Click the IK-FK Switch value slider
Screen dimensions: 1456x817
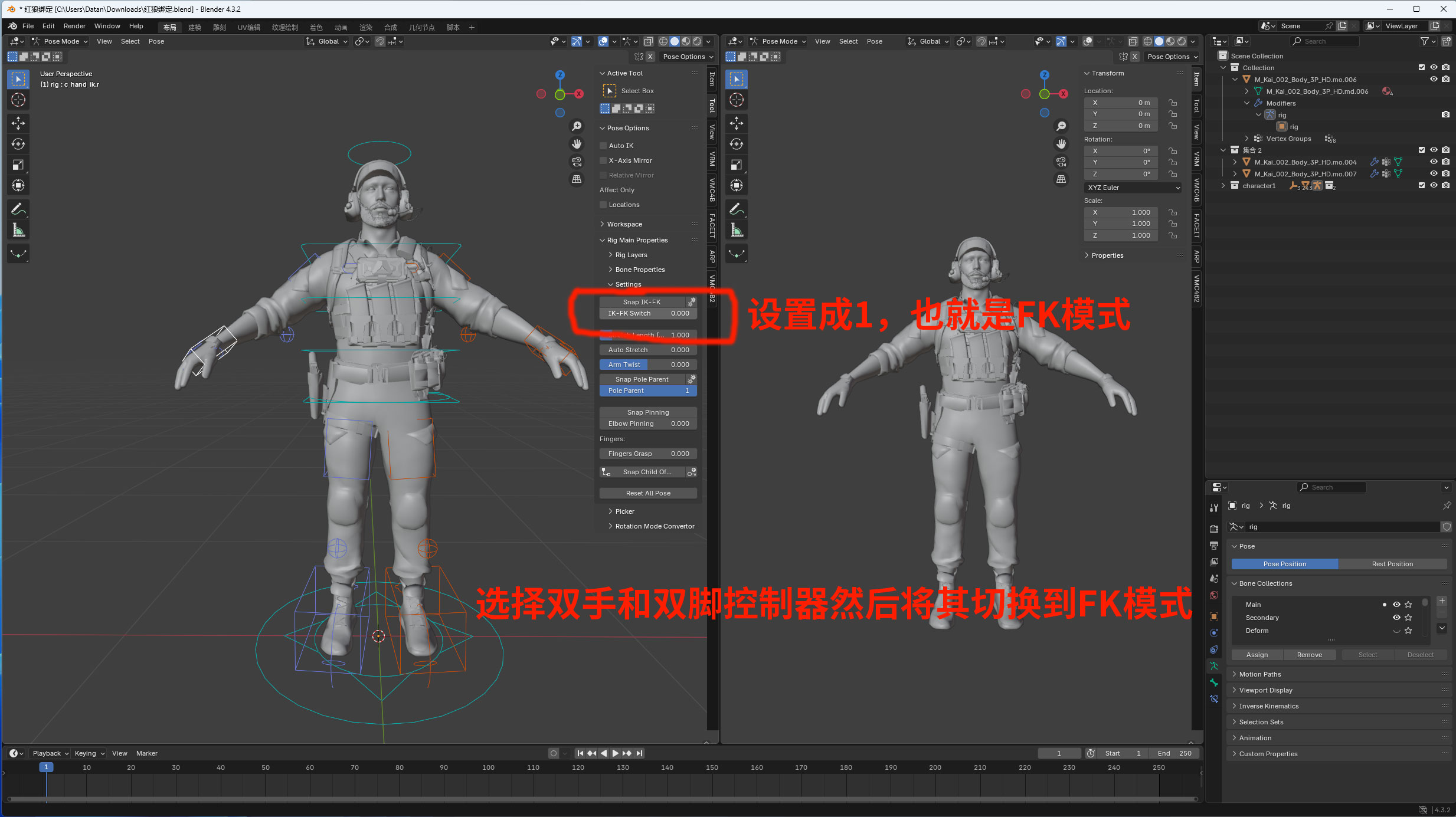647,313
